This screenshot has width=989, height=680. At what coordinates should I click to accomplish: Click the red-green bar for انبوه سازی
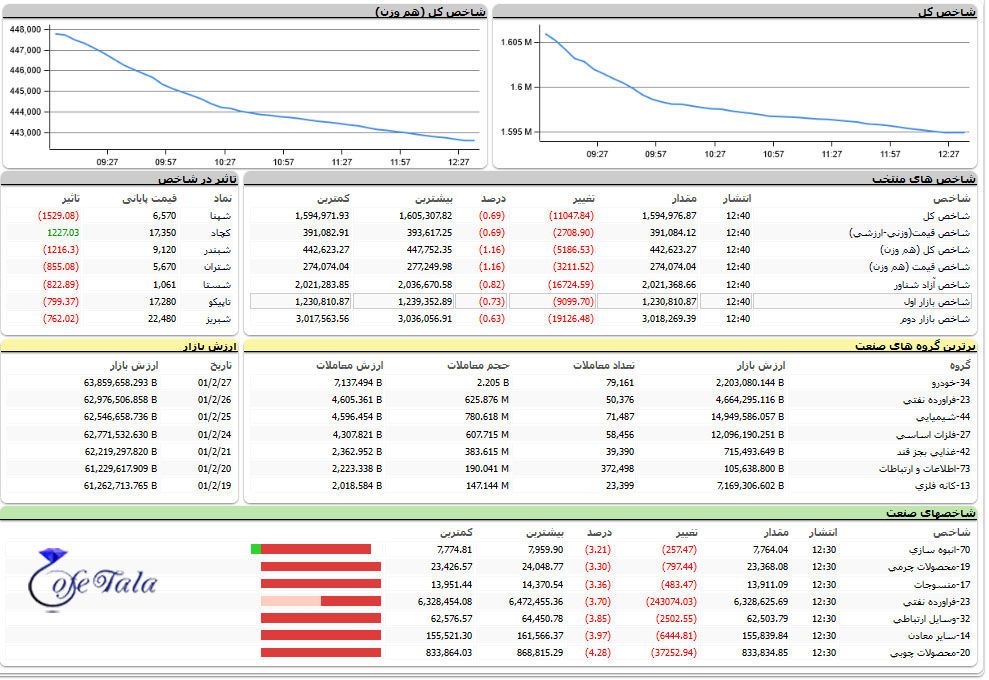(311, 549)
